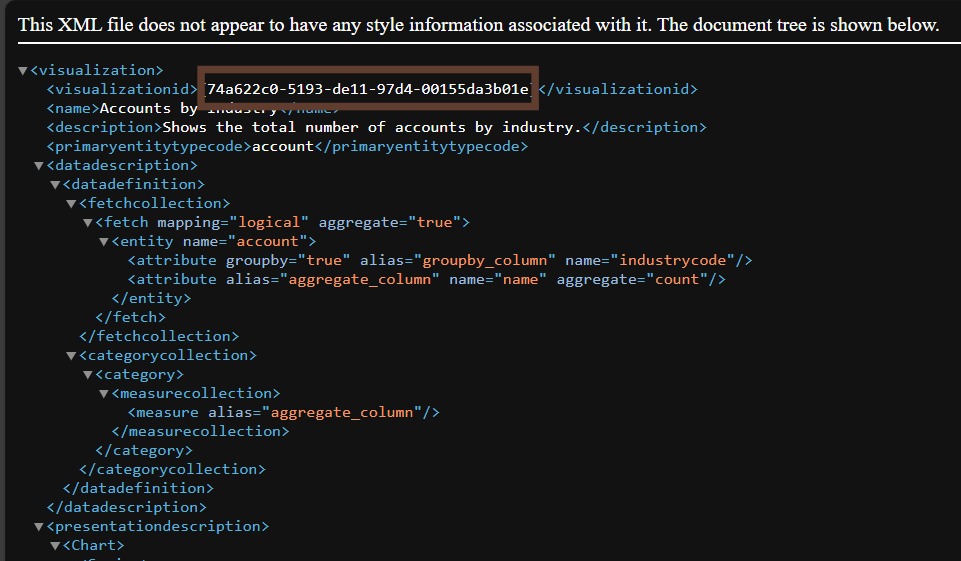Click the highlighted visualizationid GUID value
Viewport: 961px width, 561px height.
tap(368, 90)
